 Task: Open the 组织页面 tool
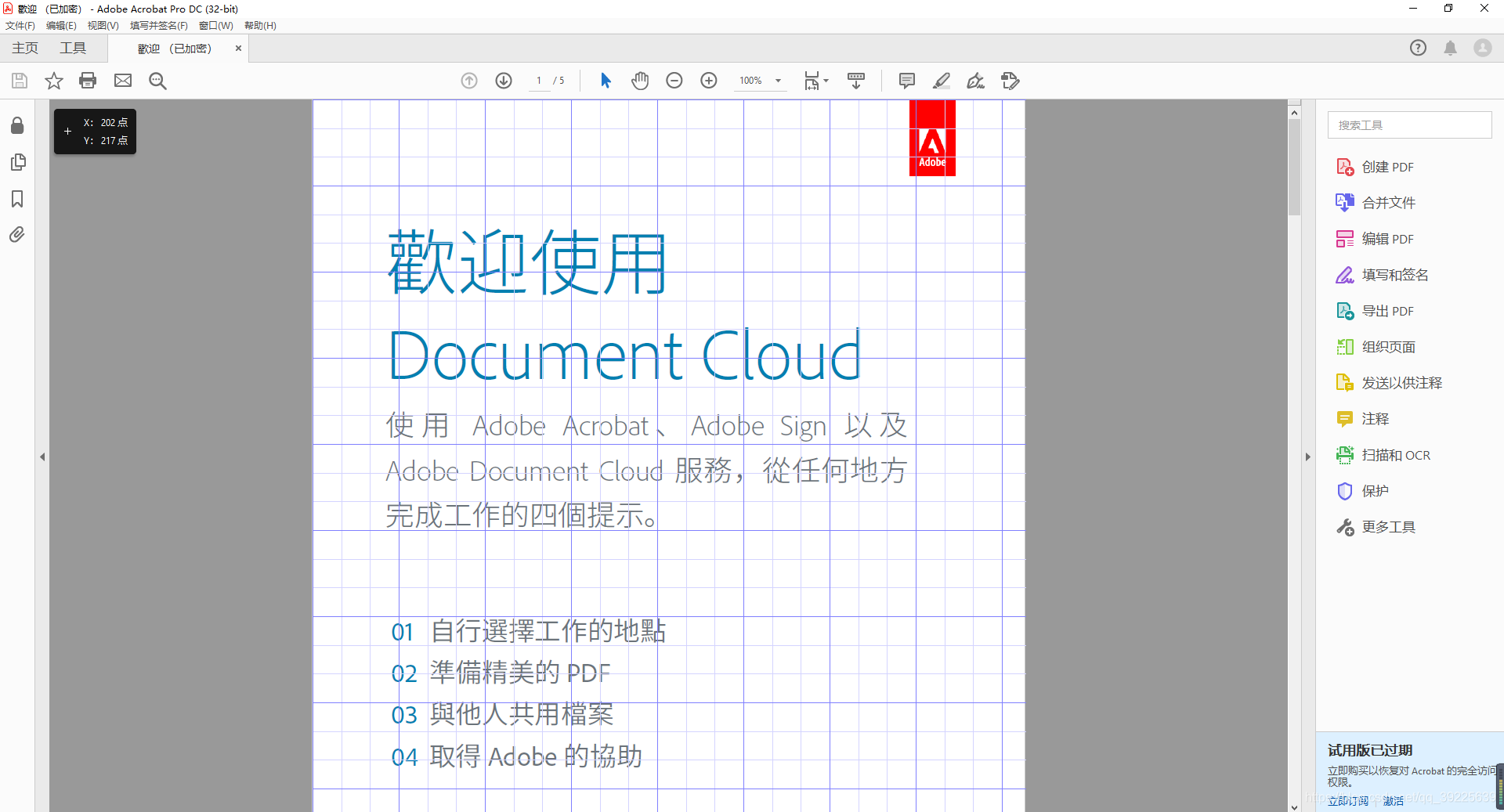pos(1376,347)
